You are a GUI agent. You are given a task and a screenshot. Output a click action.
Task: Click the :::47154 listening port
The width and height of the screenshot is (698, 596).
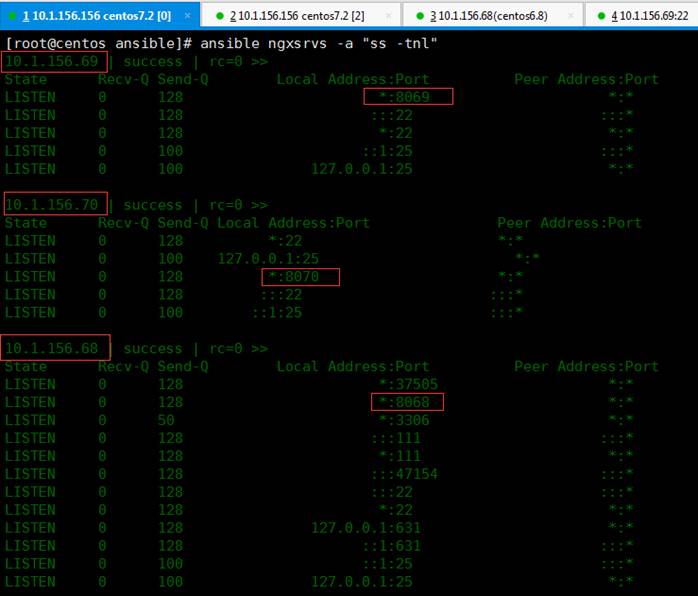coord(405,473)
